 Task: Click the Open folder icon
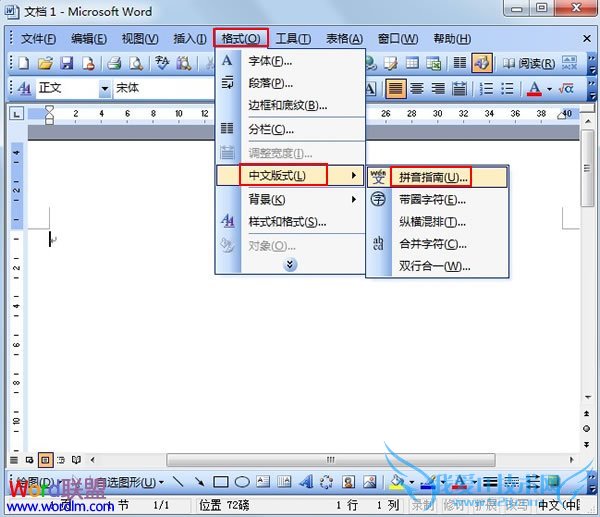click(45, 63)
